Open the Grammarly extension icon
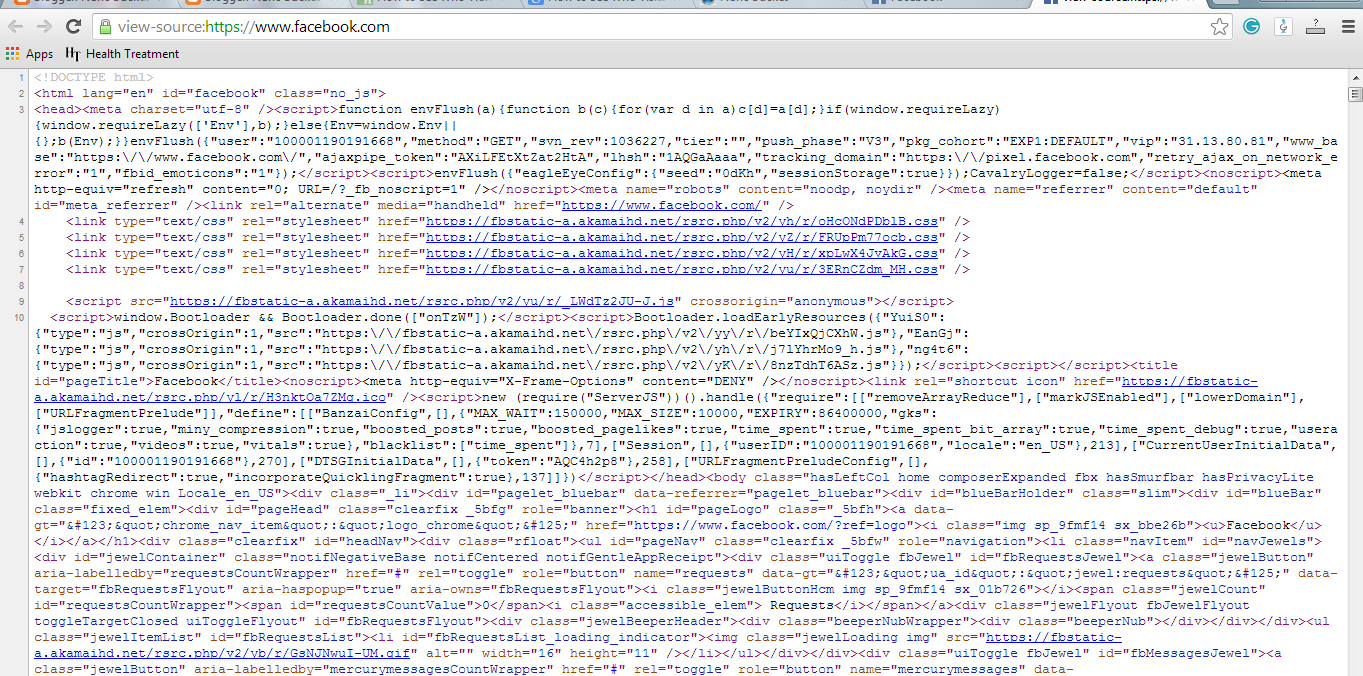Screen dimensions: 1363x676 click(1251, 27)
